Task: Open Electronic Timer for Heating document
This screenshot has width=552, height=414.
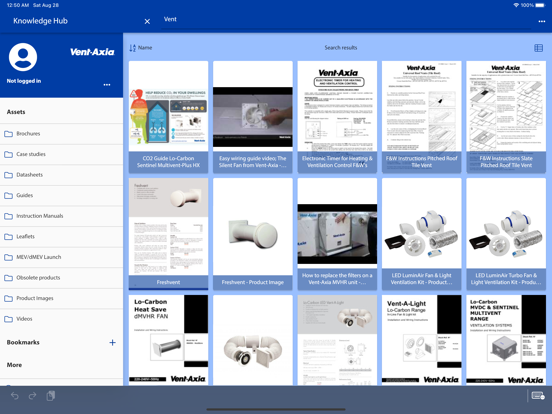Action: [337, 117]
